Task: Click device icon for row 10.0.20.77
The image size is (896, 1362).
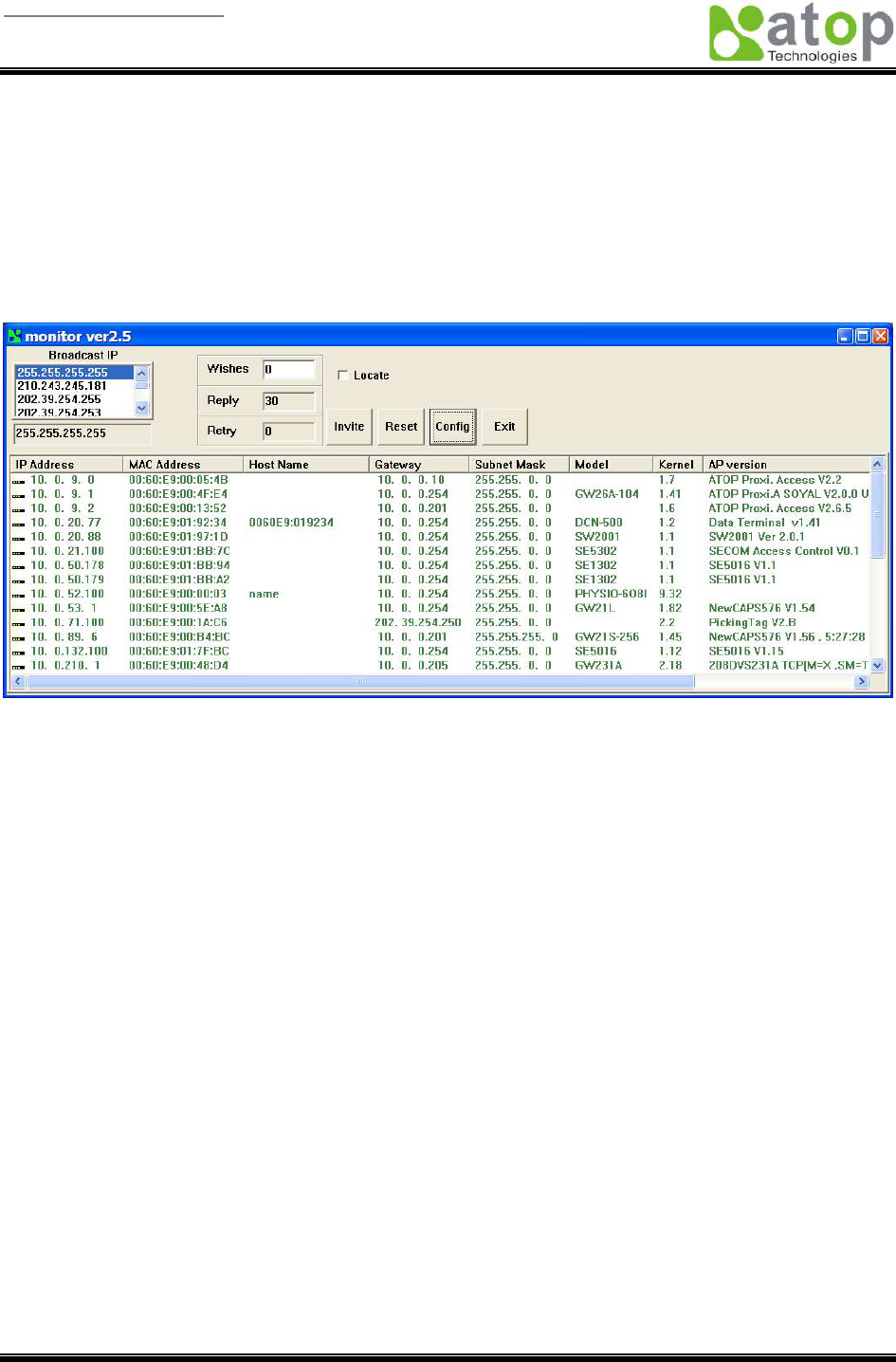Action: [19, 524]
